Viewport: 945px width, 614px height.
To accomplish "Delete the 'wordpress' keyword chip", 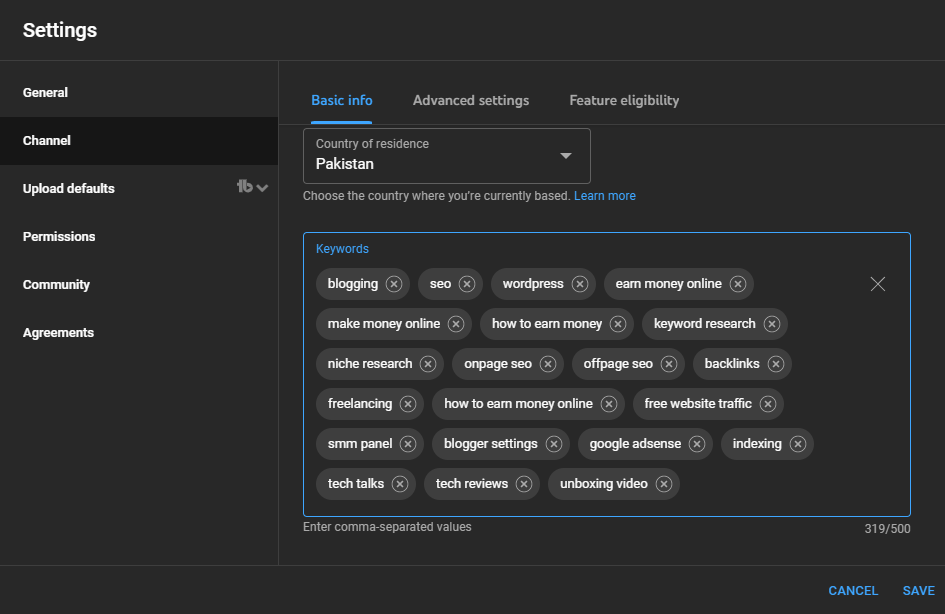I will pyautogui.click(x=580, y=284).
